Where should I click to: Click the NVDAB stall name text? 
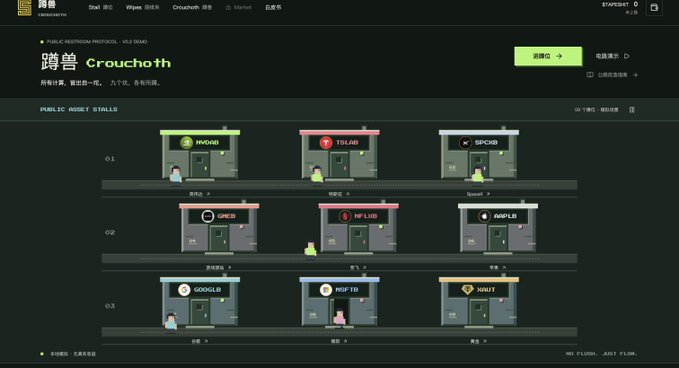click(207, 142)
